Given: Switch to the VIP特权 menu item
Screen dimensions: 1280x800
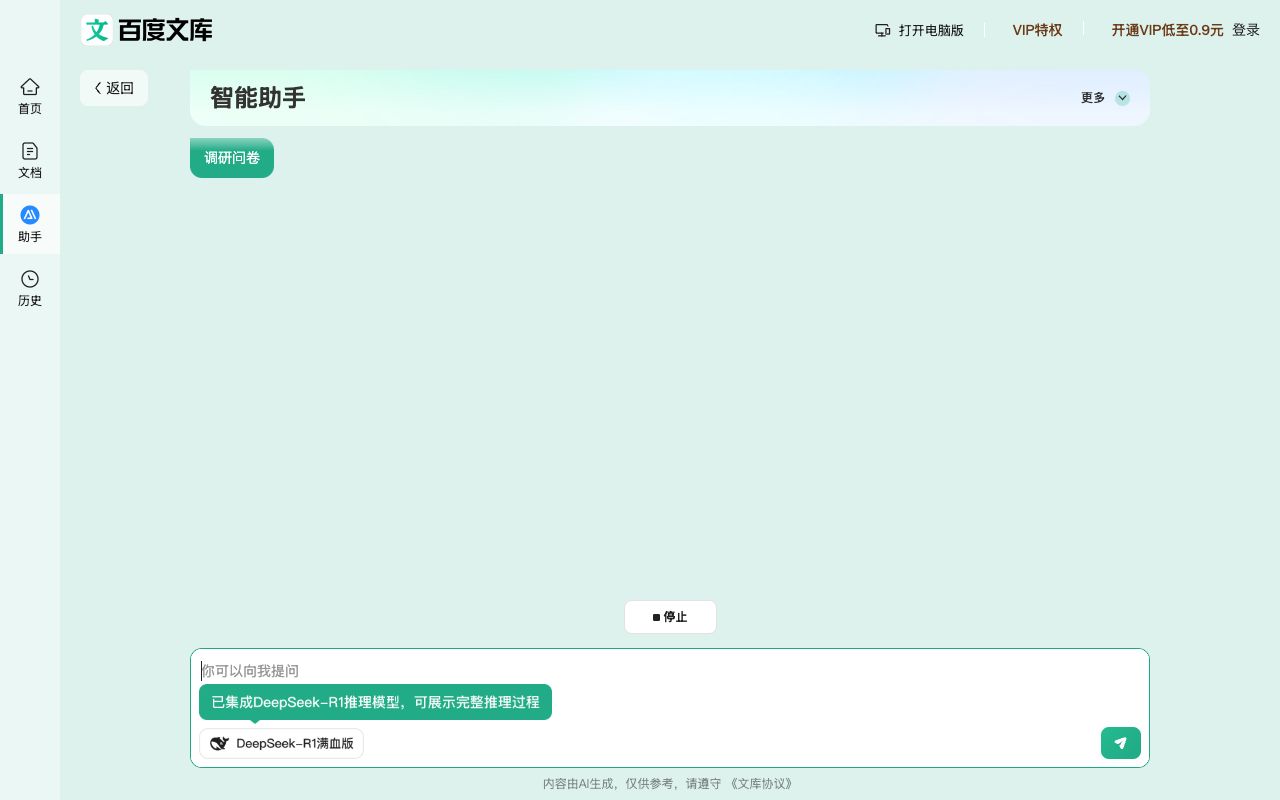Looking at the screenshot, I should pos(1037,30).
